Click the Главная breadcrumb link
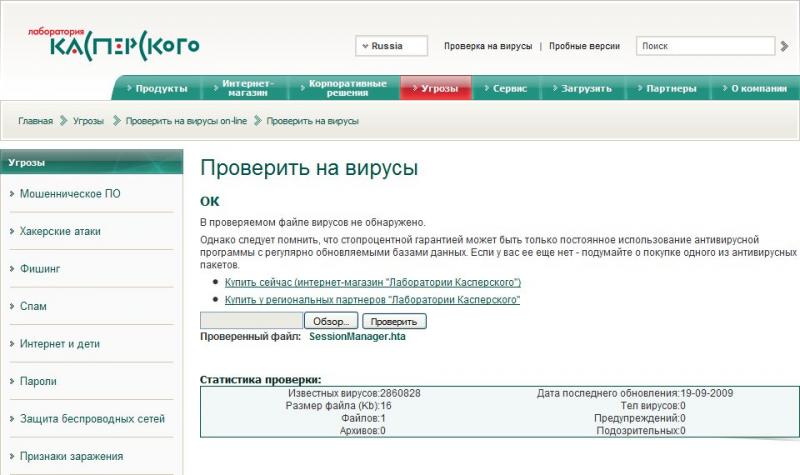The height and width of the screenshot is (475, 800). point(35,121)
